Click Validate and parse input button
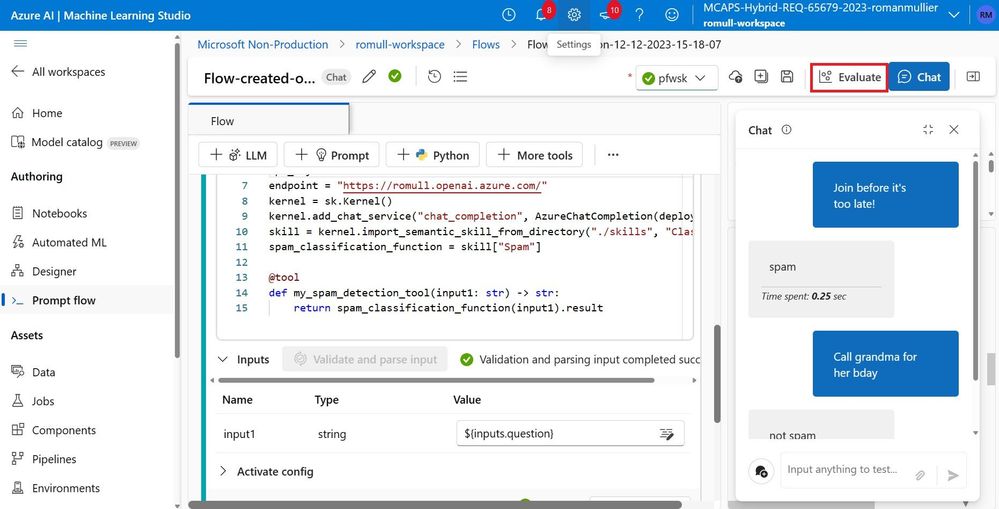Image resolution: width=999 pixels, height=509 pixels. click(365, 359)
